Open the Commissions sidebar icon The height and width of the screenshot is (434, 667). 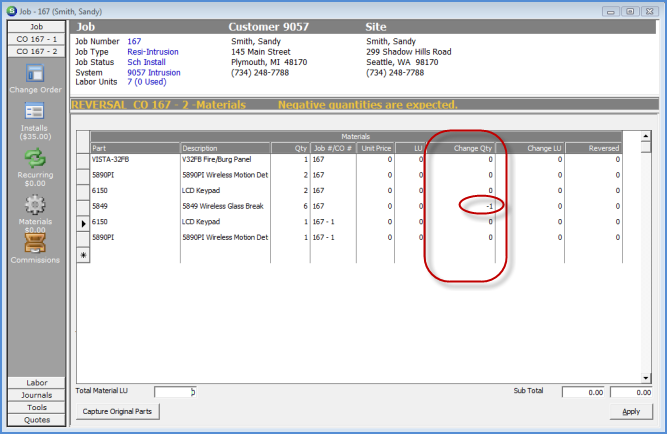pos(35,243)
